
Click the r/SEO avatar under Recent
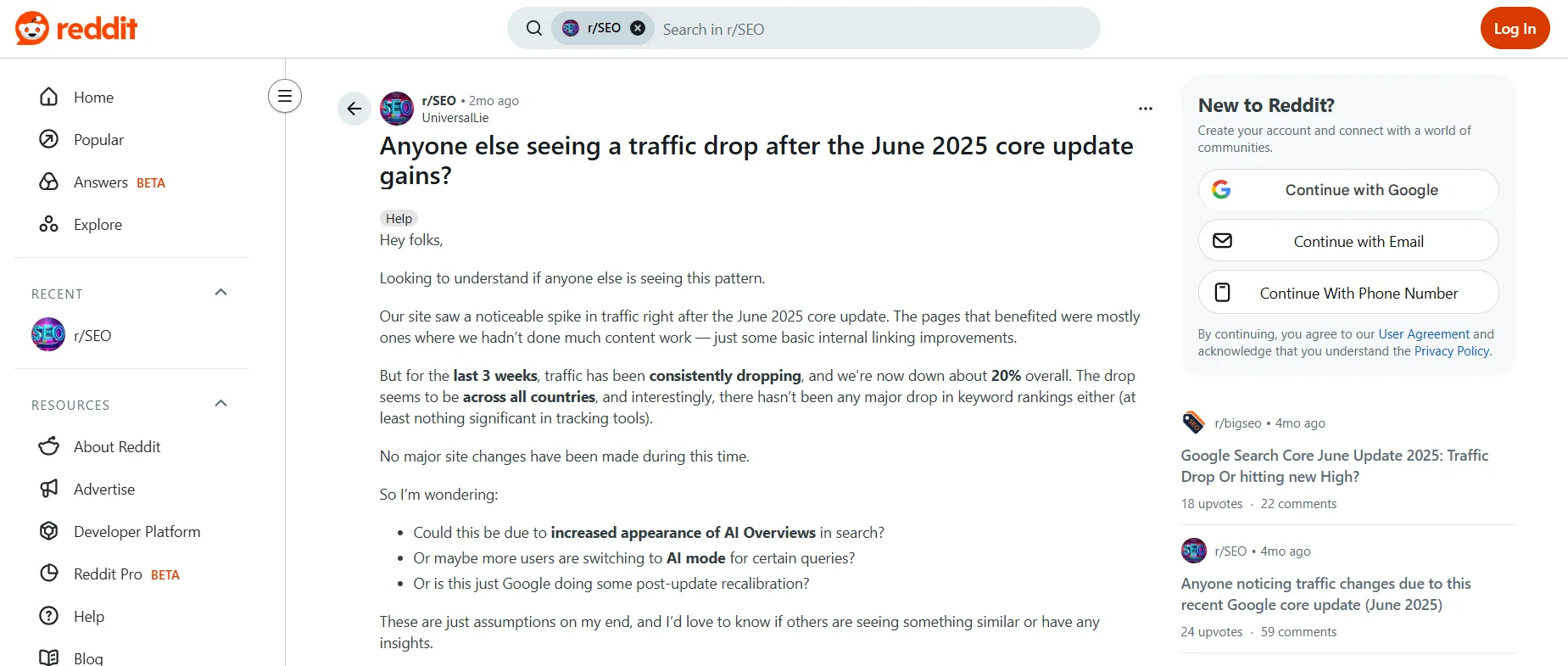click(x=48, y=334)
